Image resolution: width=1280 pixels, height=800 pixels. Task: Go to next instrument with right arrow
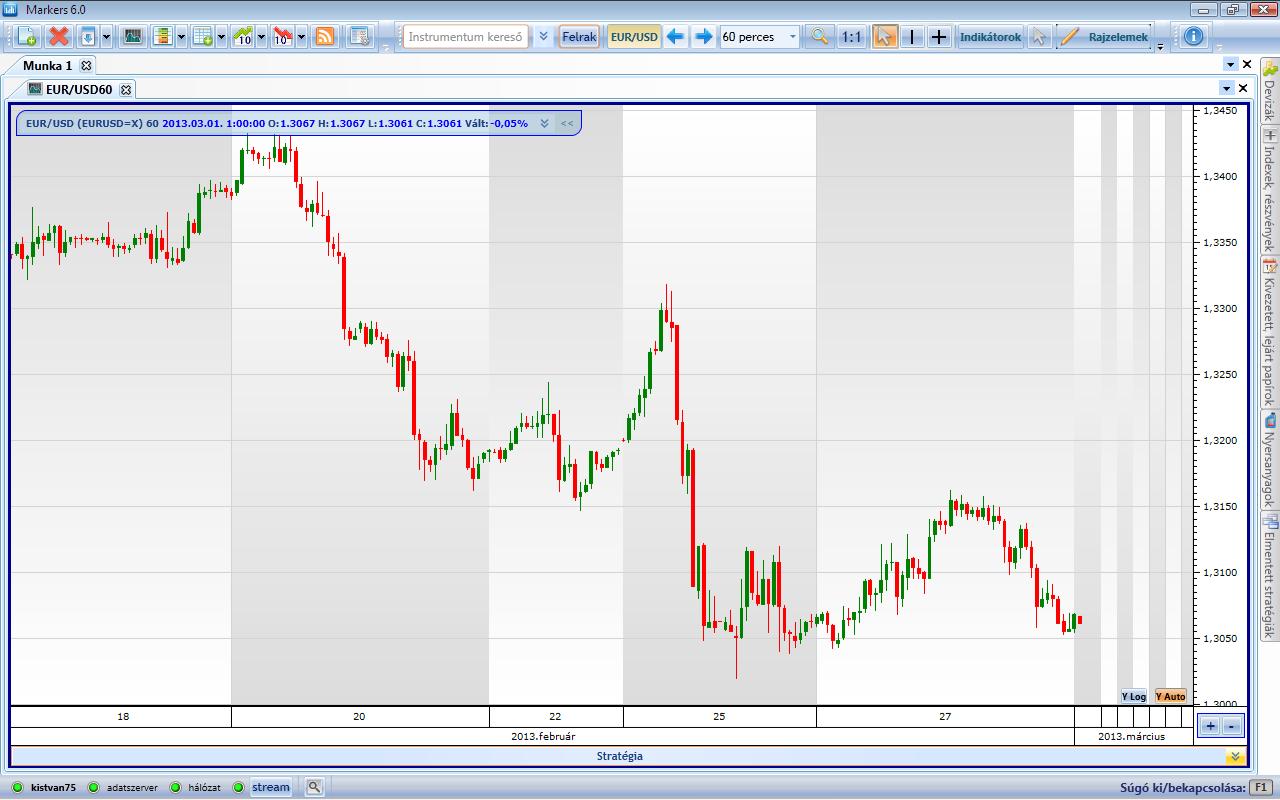[704, 37]
